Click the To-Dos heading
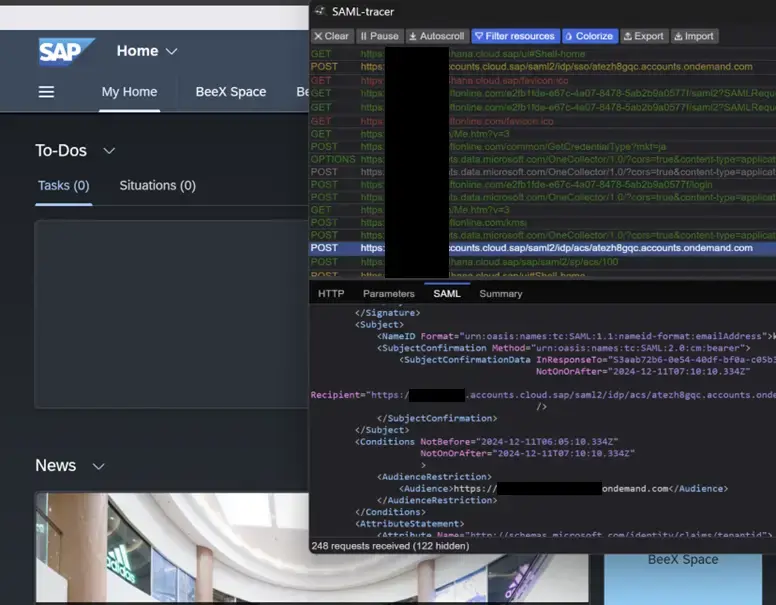Image resolution: width=776 pixels, height=605 pixels. [61, 151]
